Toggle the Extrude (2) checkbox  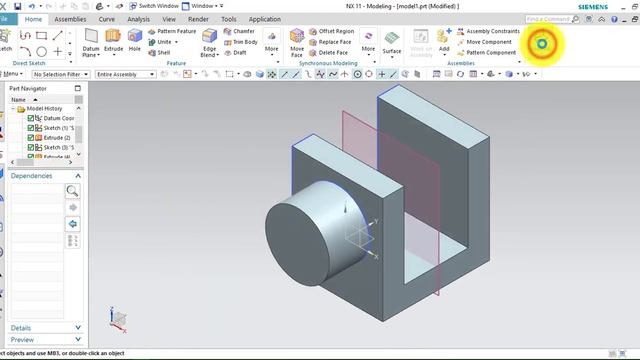pos(30,138)
